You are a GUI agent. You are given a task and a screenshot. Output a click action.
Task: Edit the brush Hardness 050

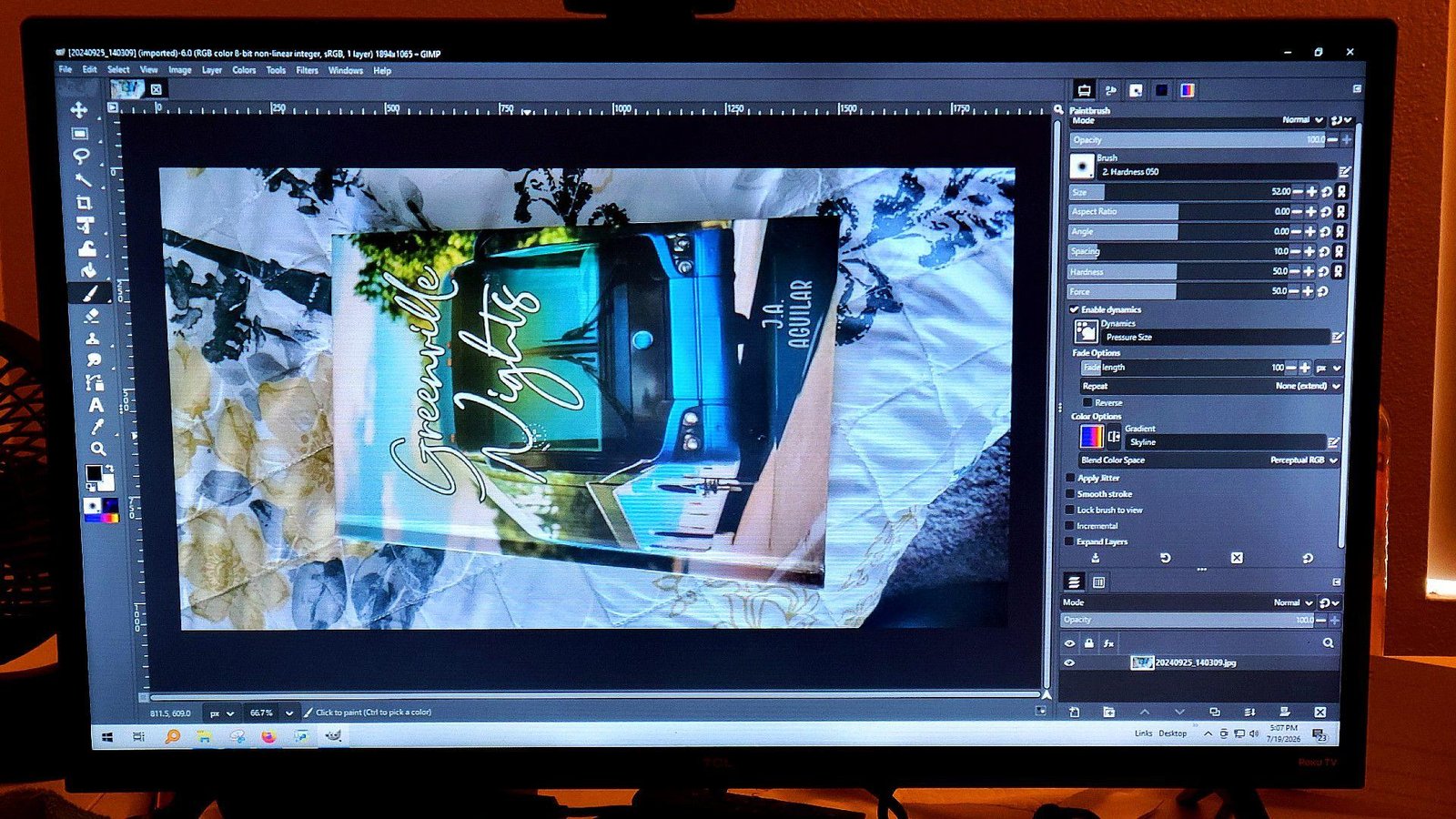(1344, 171)
